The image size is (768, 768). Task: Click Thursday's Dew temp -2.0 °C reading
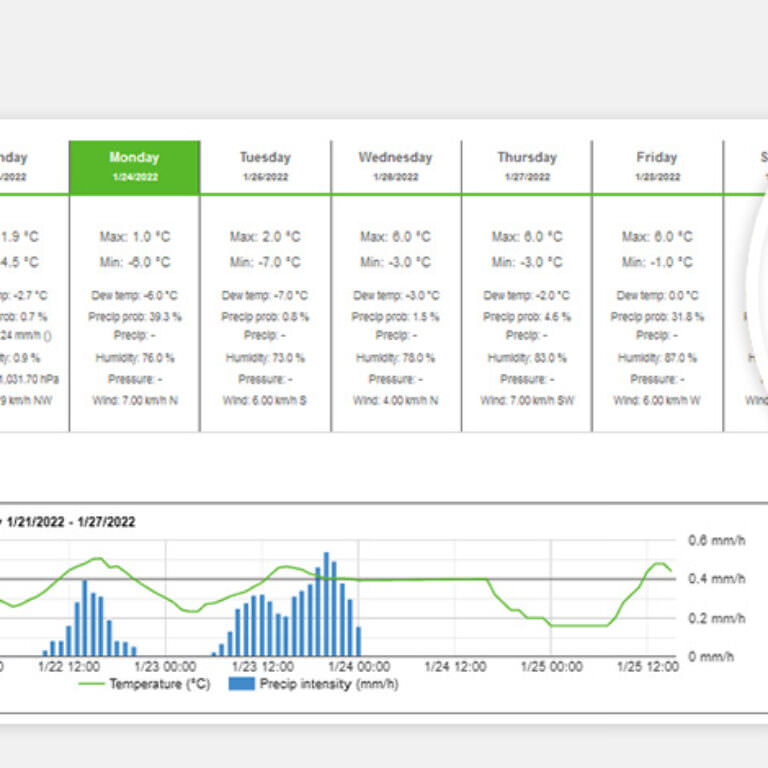[527, 296]
